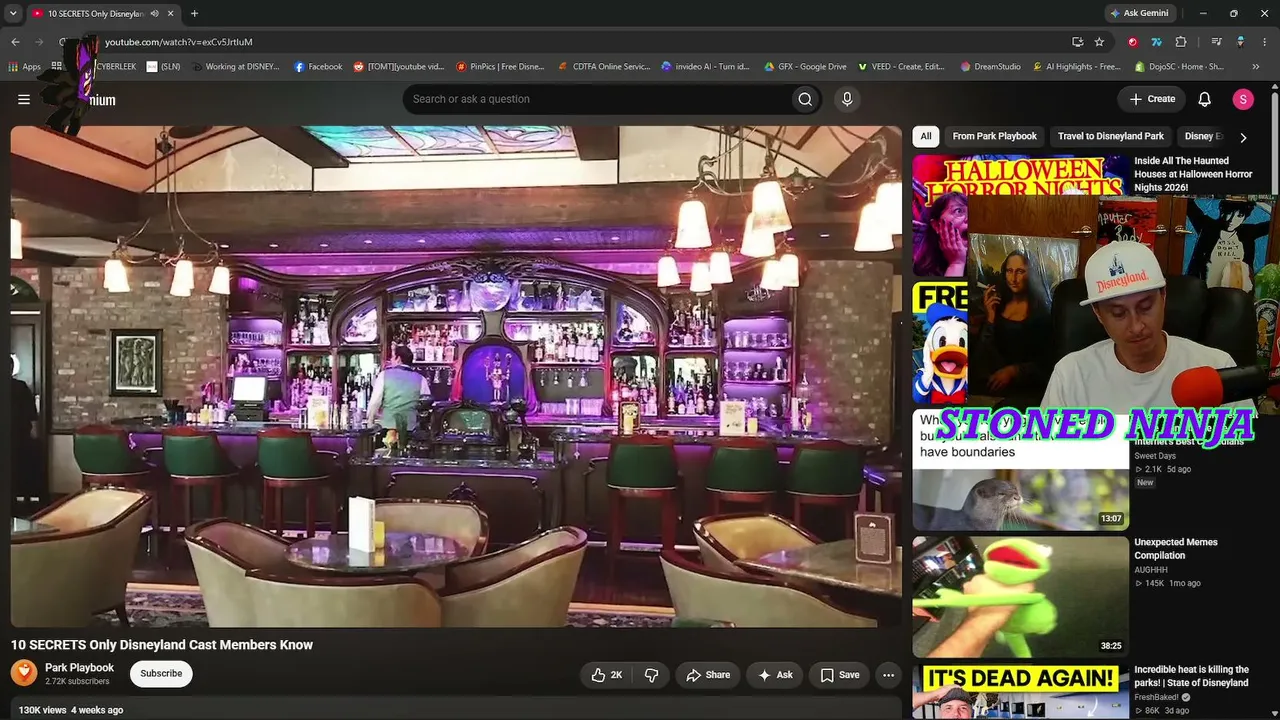
Task: Expand the tab search dropdown
Action: coord(13,13)
